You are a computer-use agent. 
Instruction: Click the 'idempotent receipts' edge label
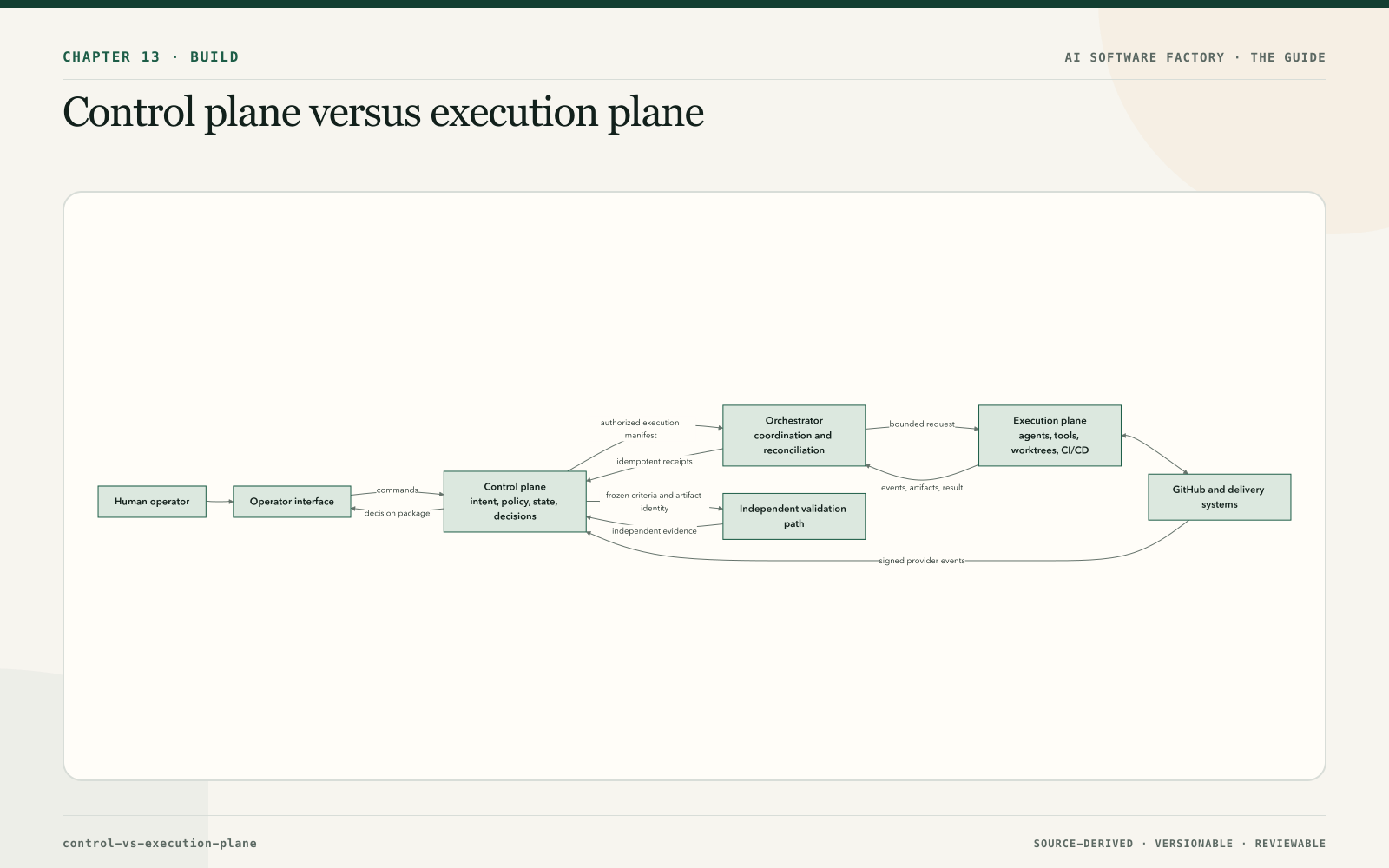tap(655, 462)
